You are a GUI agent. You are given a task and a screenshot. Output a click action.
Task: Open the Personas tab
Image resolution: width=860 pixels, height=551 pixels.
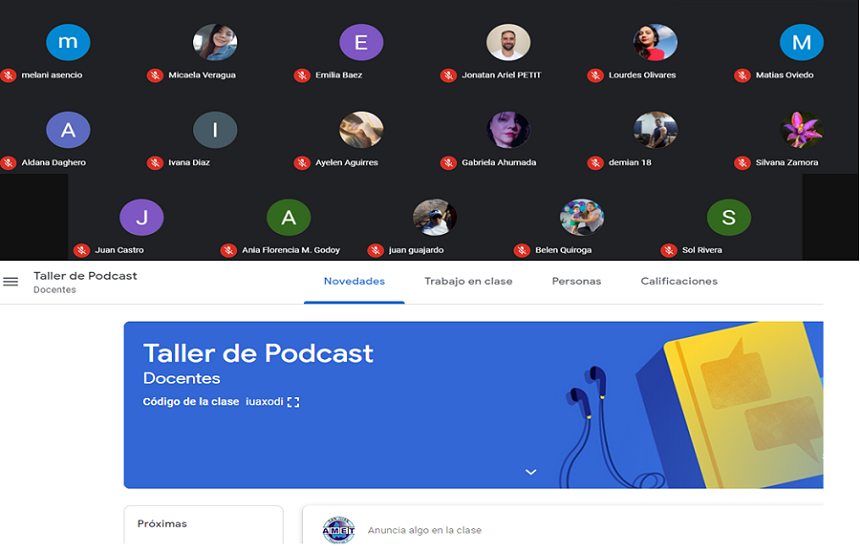(576, 282)
